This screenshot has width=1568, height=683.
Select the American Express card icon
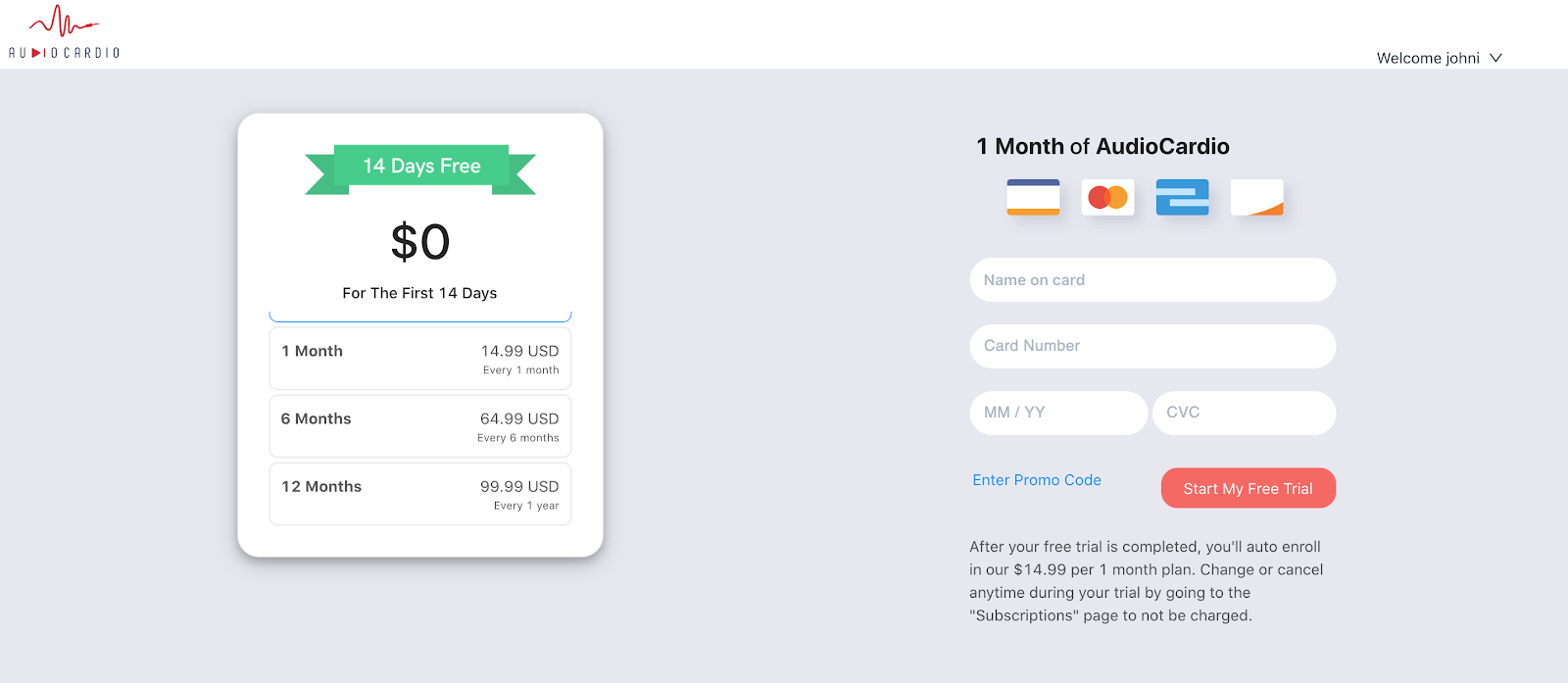pyautogui.click(x=1182, y=197)
